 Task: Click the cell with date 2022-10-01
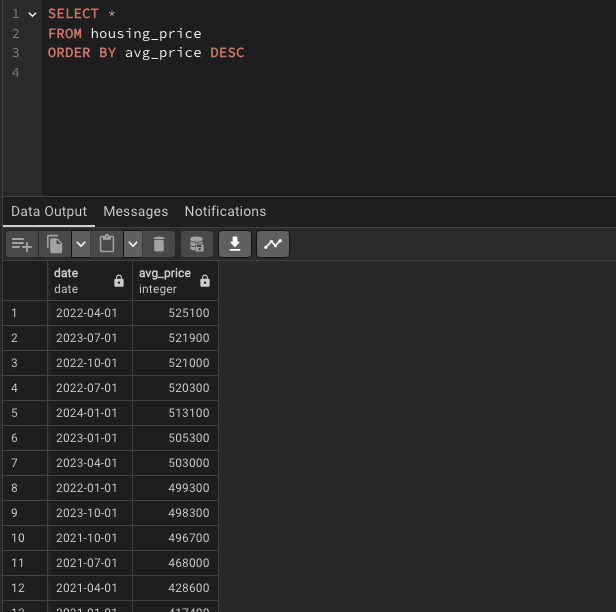click(x=90, y=363)
